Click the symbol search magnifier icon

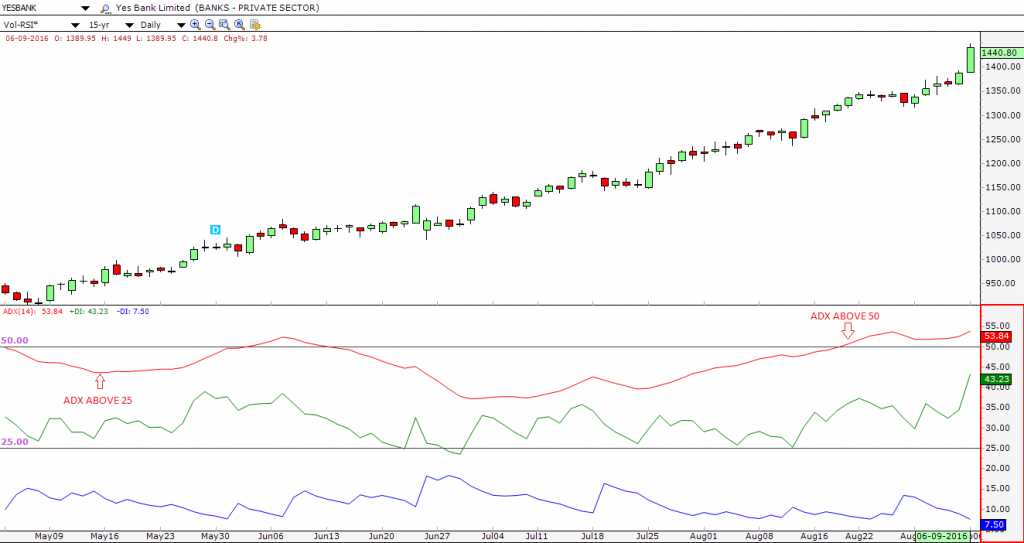(x=105, y=7)
